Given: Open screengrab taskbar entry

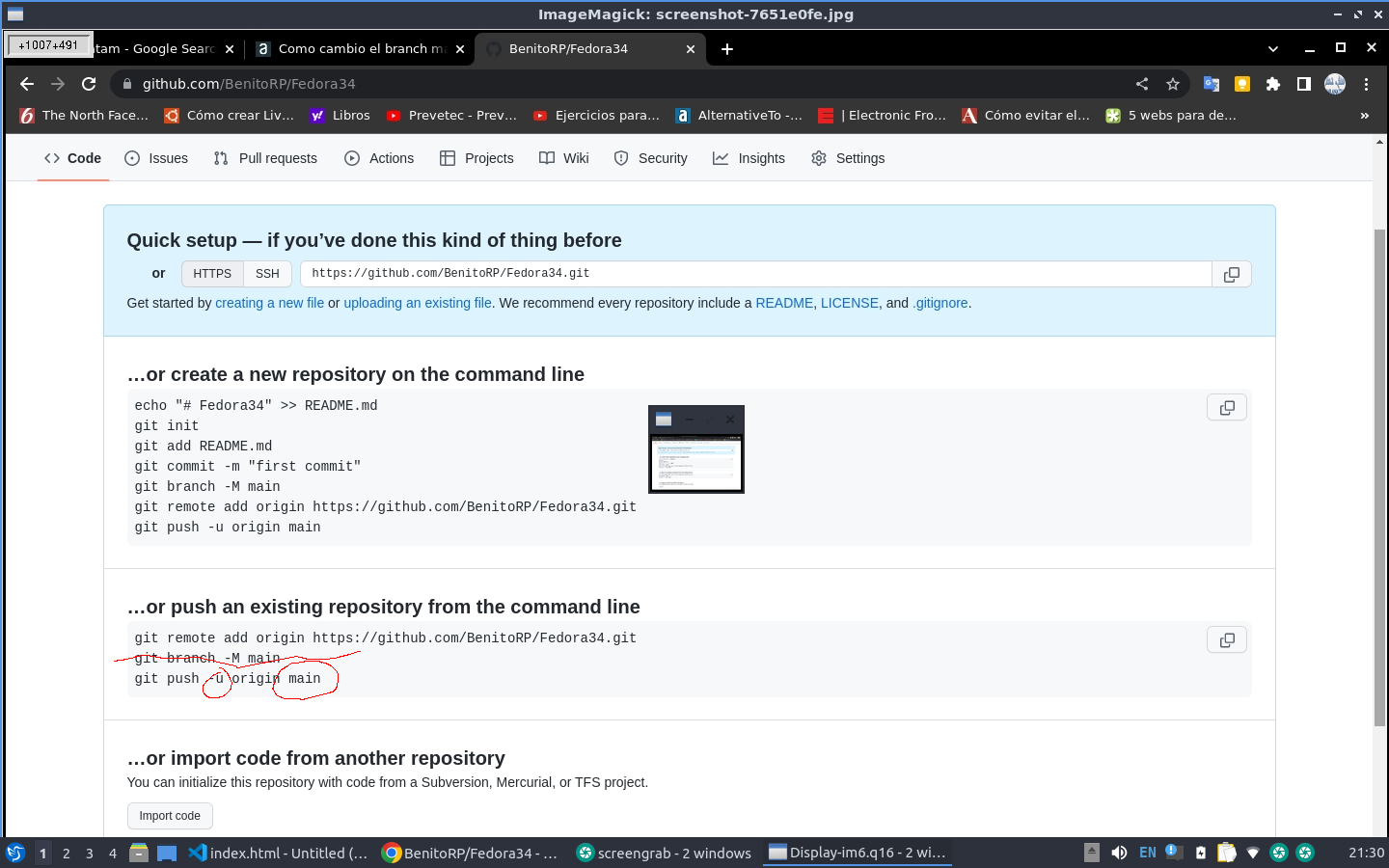Looking at the screenshot, I should (x=664, y=854).
